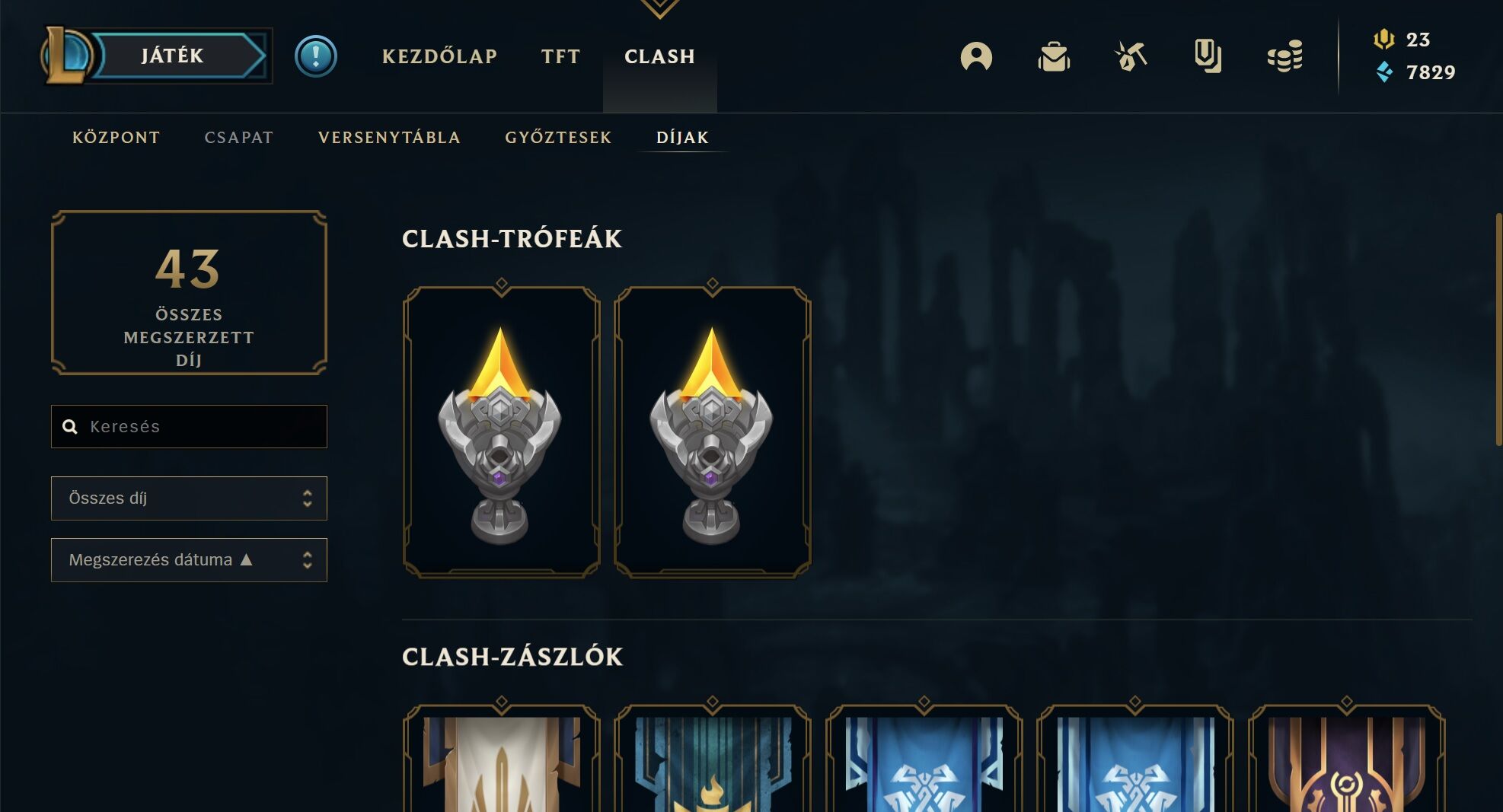Select the first Clash trophy card
The width and height of the screenshot is (1503, 812).
501,431
